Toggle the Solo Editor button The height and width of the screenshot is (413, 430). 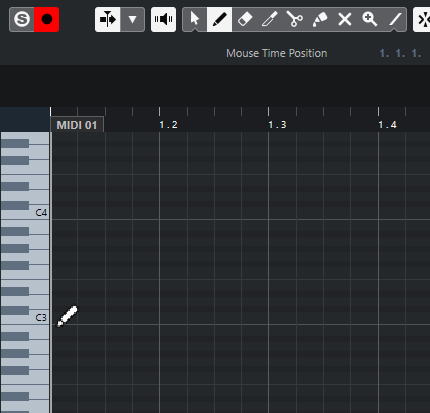[22, 20]
